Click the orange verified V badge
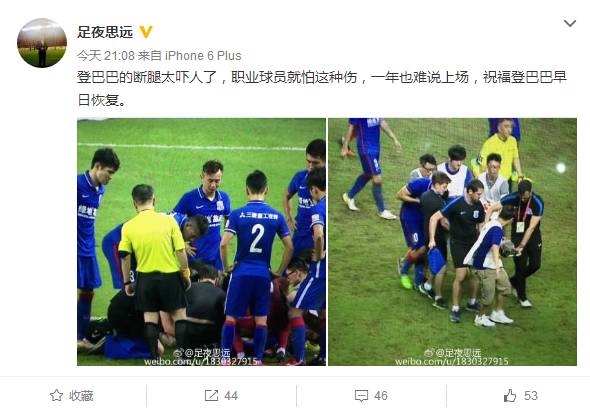This screenshot has width=590, height=410. (x=146, y=32)
